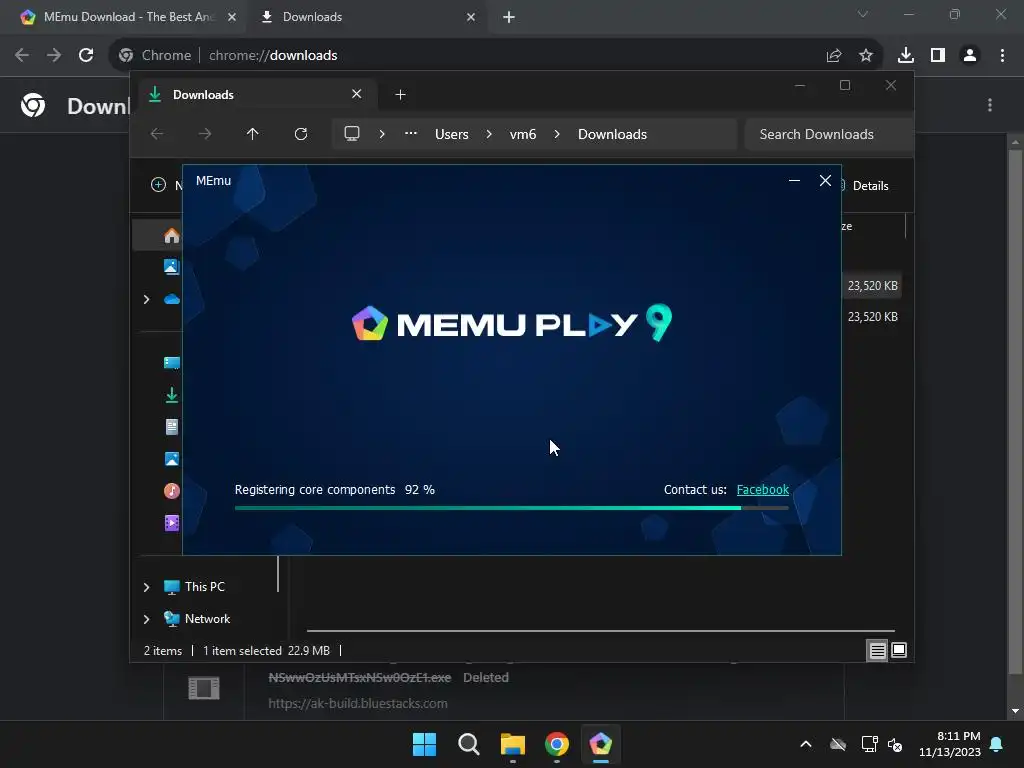The width and height of the screenshot is (1024, 768).
Task: Show hidden system tray icons
Action: (806, 744)
